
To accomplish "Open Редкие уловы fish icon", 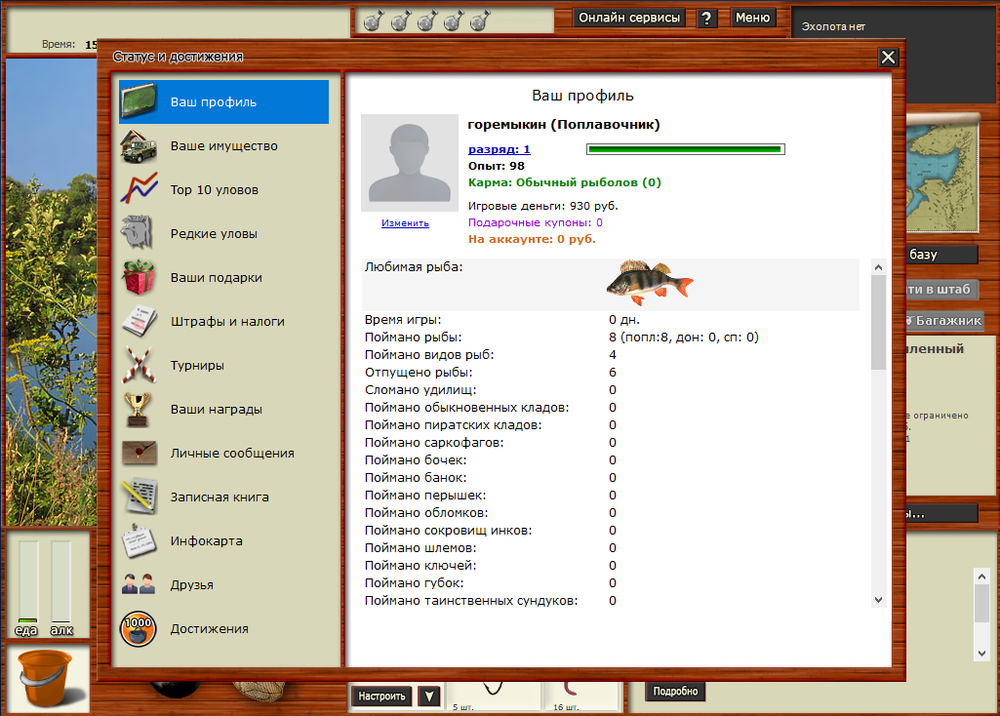I will pyautogui.click(x=139, y=234).
